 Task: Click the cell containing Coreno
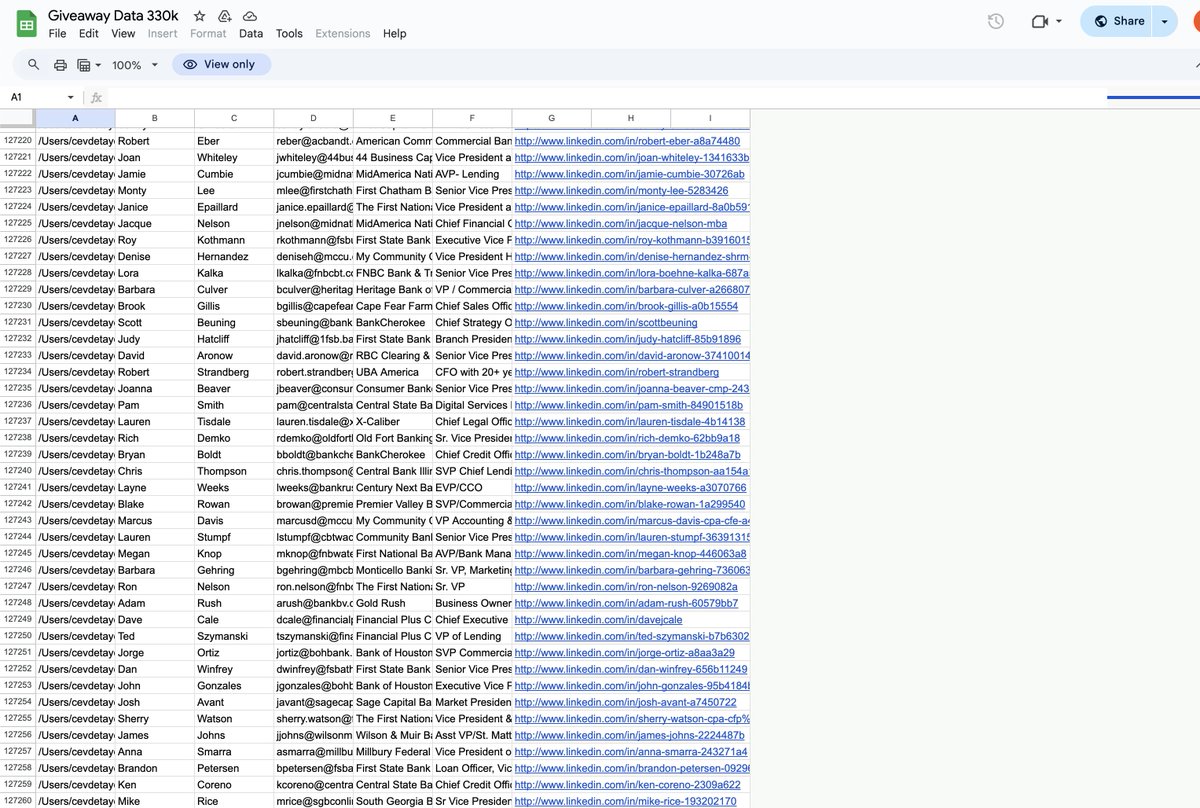(x=234, y=785)
